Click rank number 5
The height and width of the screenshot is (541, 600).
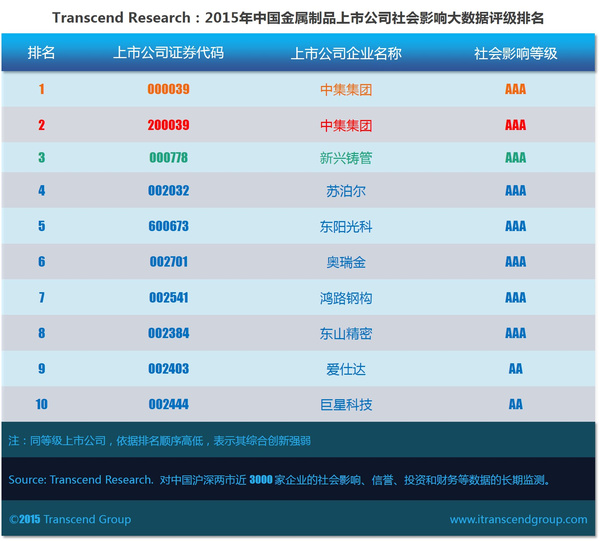point(41,226)
